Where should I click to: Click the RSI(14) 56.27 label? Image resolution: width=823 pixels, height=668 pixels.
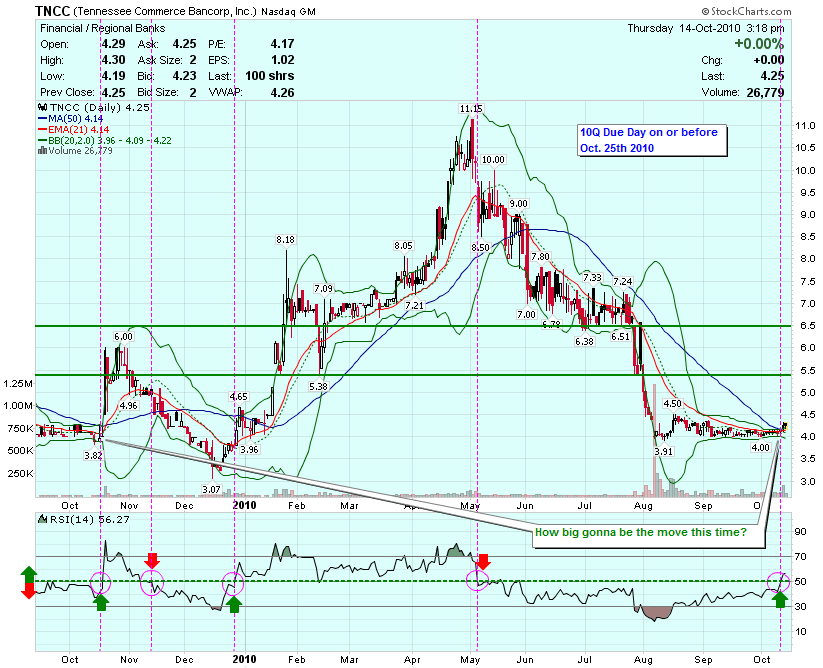[x=89, y=519]
